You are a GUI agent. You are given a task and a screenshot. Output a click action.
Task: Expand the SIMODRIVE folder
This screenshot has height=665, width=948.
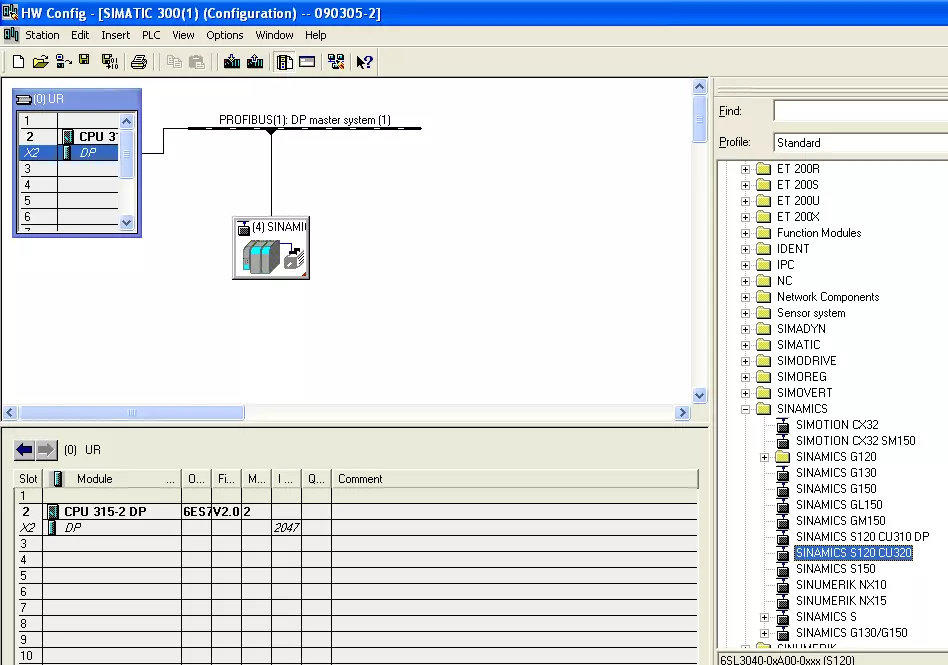point(745,362)
